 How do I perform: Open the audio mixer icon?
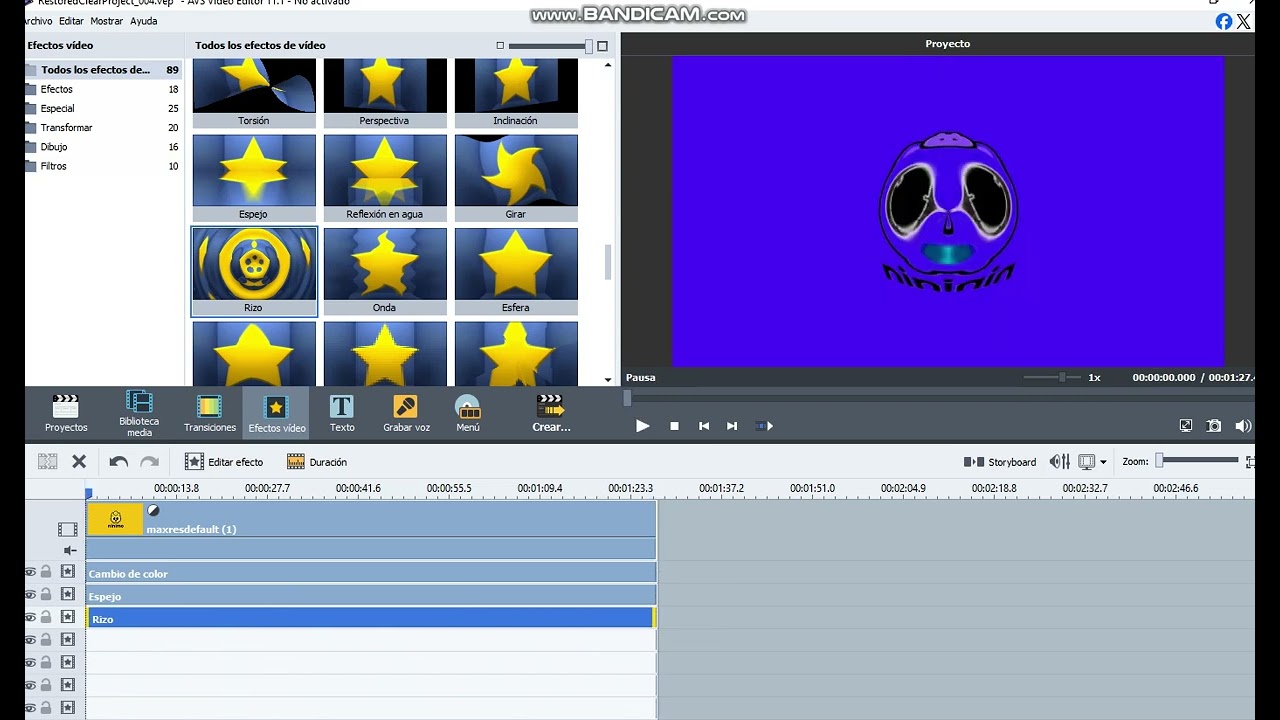click(1059, 461)
